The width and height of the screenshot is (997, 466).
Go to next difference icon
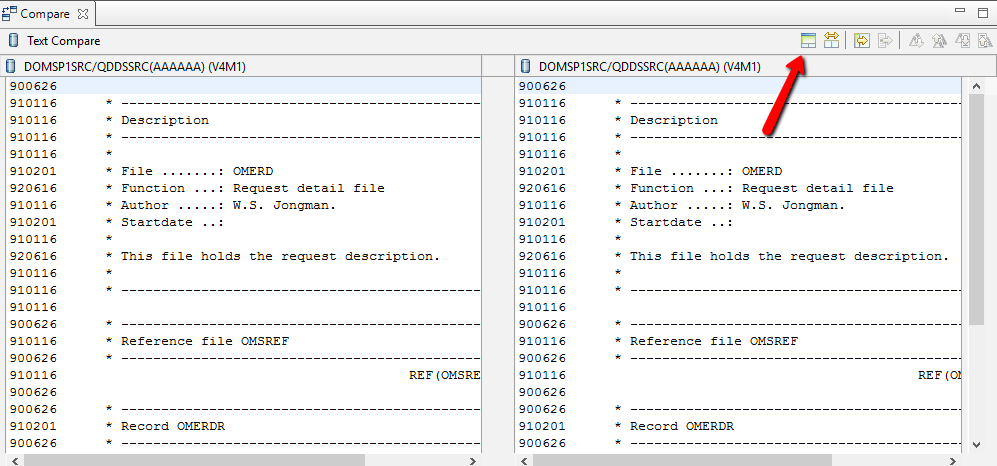coord(916,40)
